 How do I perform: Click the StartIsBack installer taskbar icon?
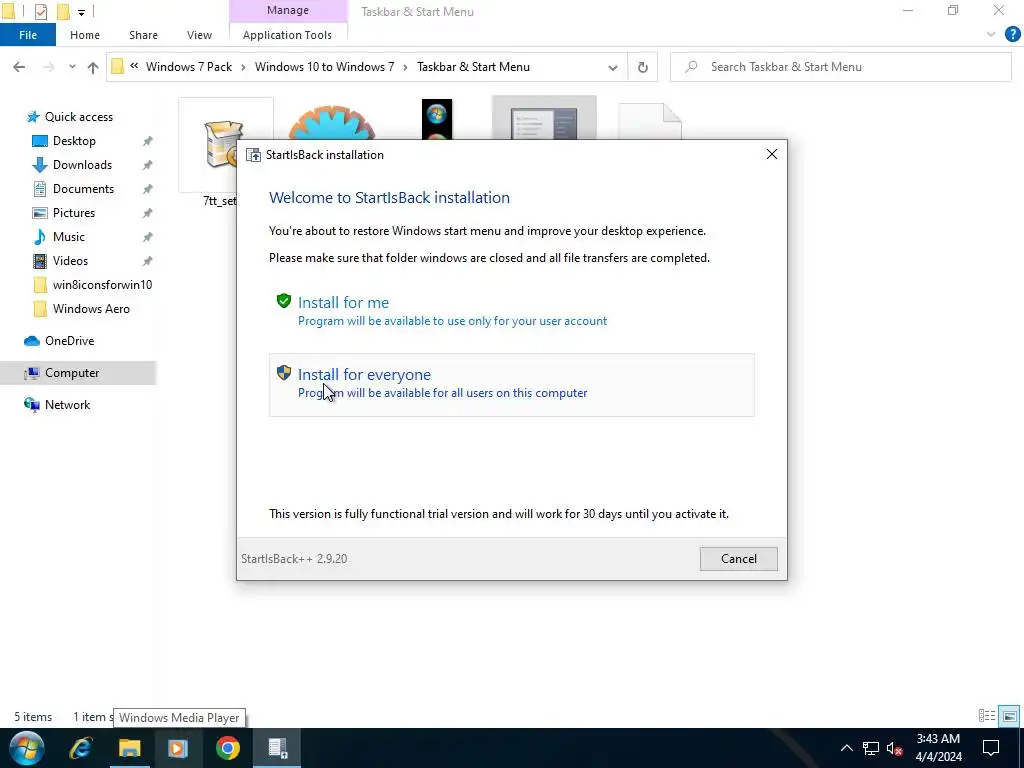click(278, 748)
